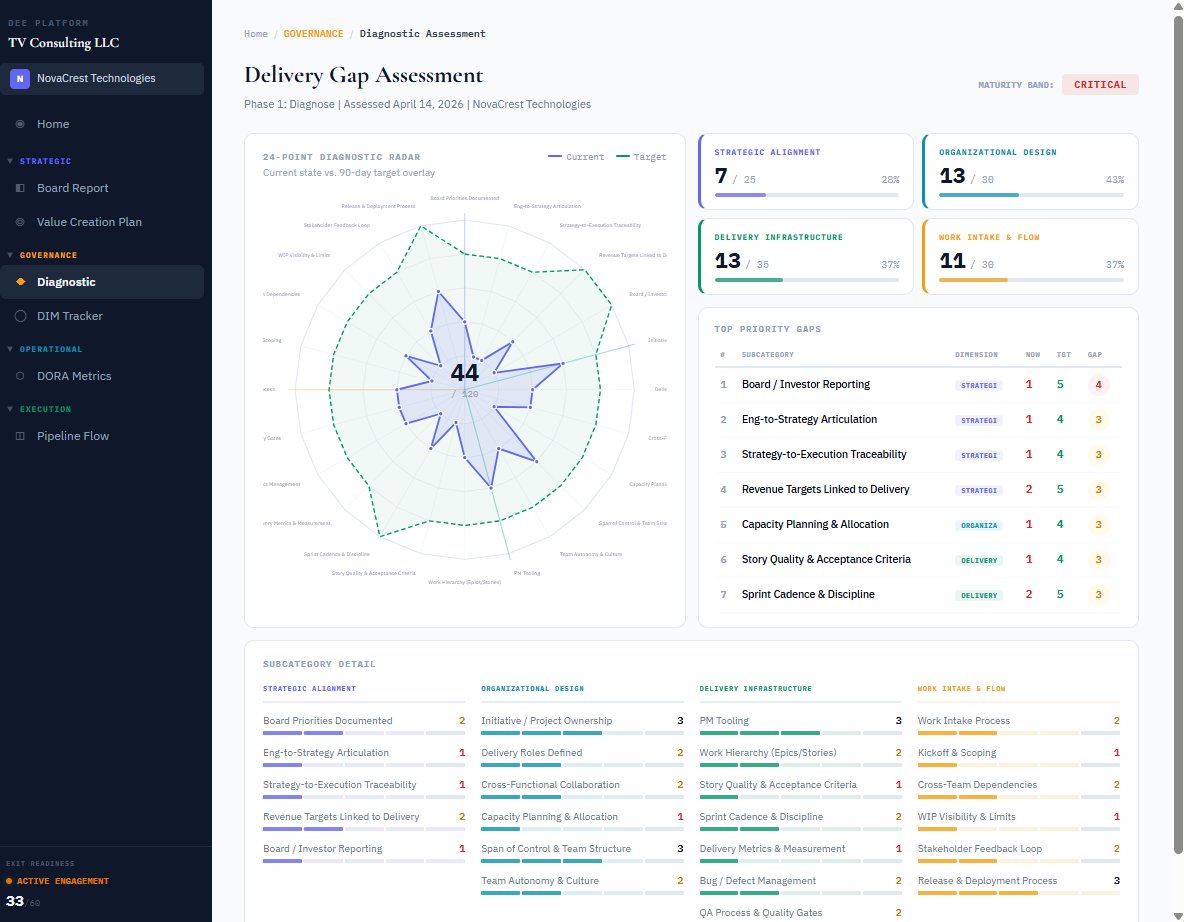Click the Work Intake & Flow score card

pyautogui.click(x=1031, y=256)
